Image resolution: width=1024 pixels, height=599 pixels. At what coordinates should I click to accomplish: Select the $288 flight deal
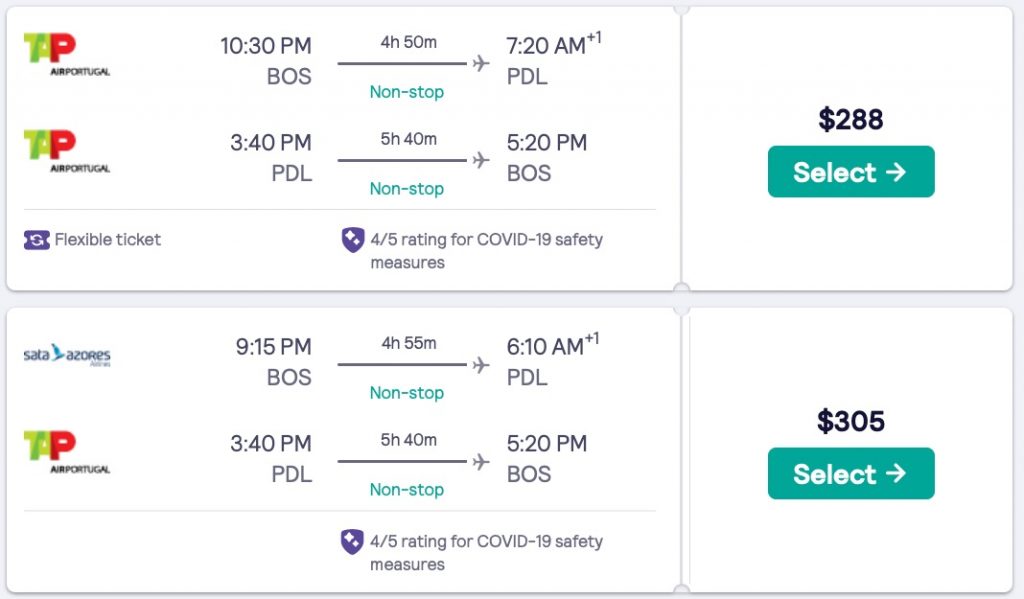850,172
